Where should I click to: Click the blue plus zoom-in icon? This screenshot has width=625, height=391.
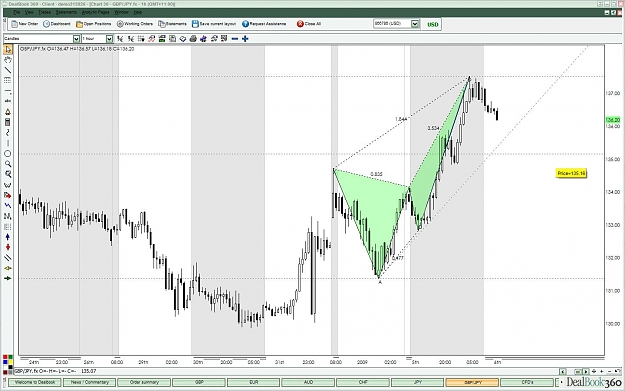[245, 39]
